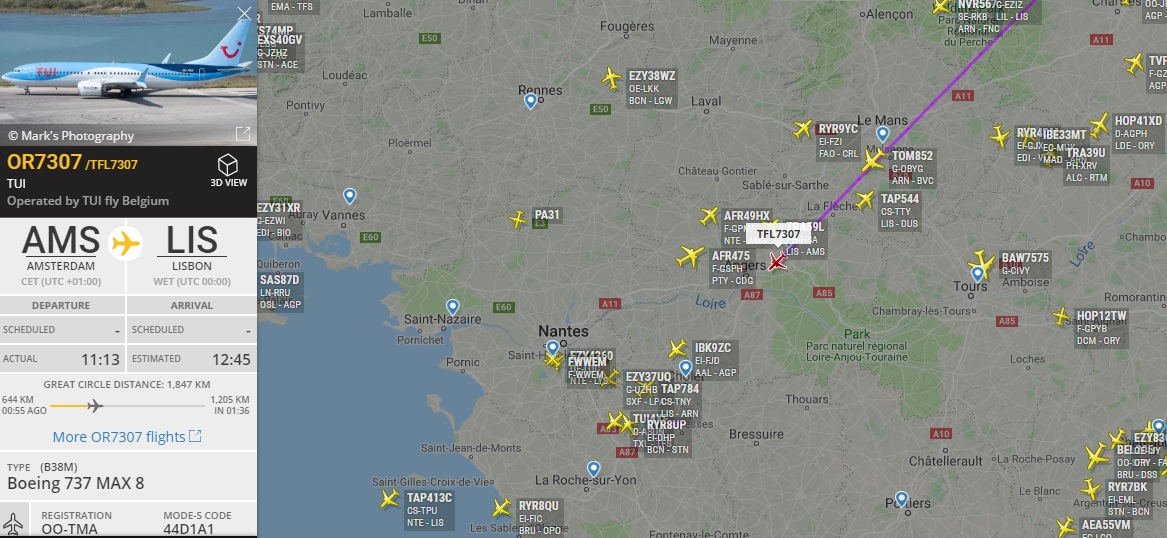Click the aircraft icon beside Registration
Image resolution: width=1167 pixels, height=538 pixels.
coord(14,522)
